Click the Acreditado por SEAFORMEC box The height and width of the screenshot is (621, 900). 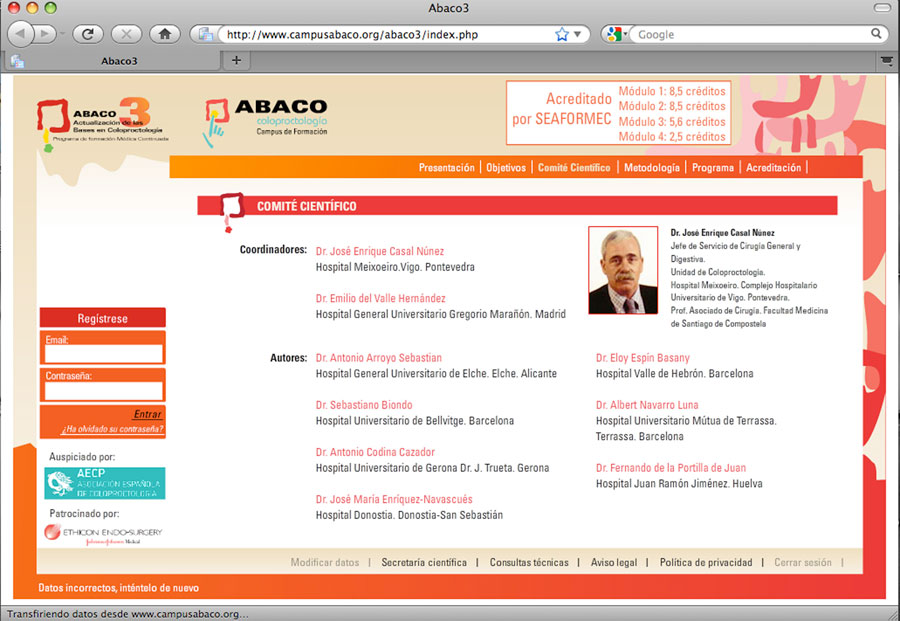click(618, 112)
